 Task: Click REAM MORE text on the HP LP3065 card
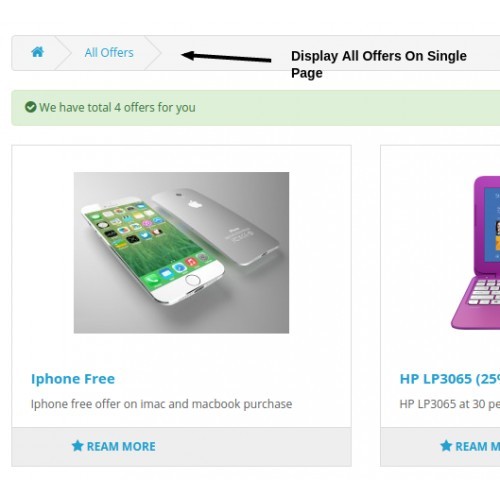[x=478, y=446]
